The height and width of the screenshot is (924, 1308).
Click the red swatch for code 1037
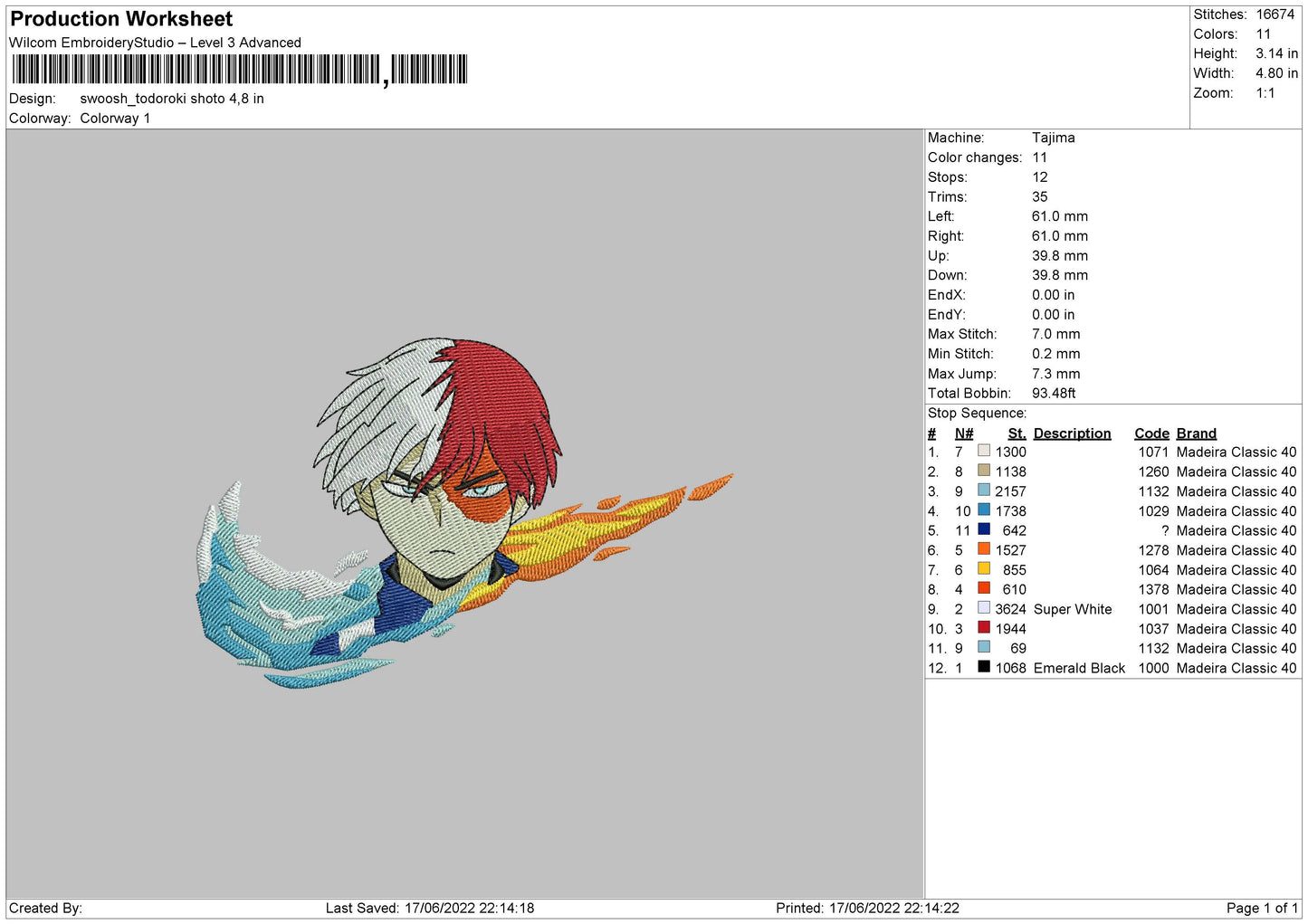[984, 628]
